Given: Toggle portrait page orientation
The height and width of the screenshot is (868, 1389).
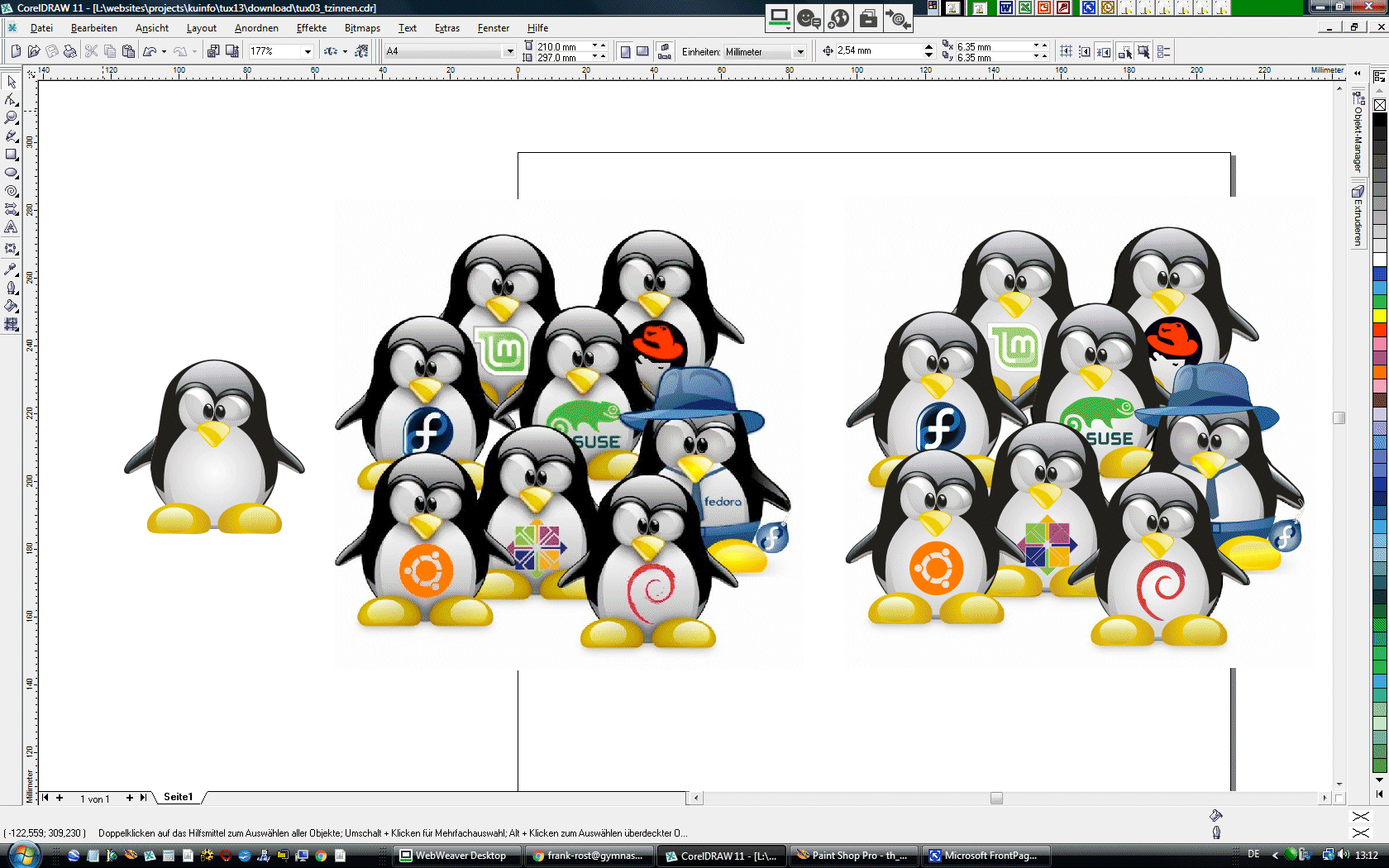Looking at the screenshot, I should click(626, 51).
